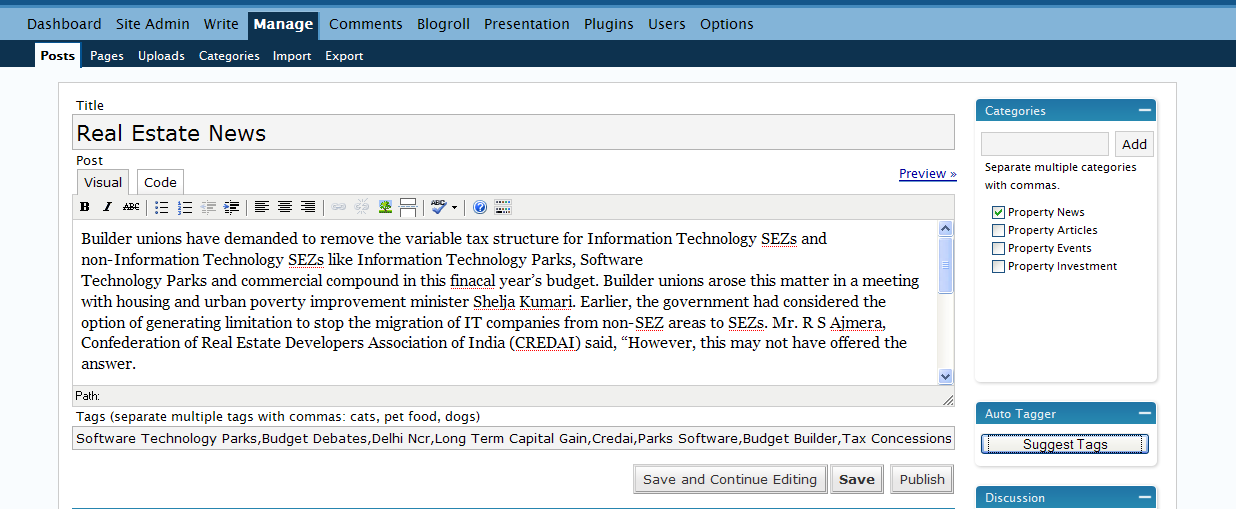Open the spellchecker language dropdown arrow
This screenshot has height=509, width=1236.
tap(455, 207)
